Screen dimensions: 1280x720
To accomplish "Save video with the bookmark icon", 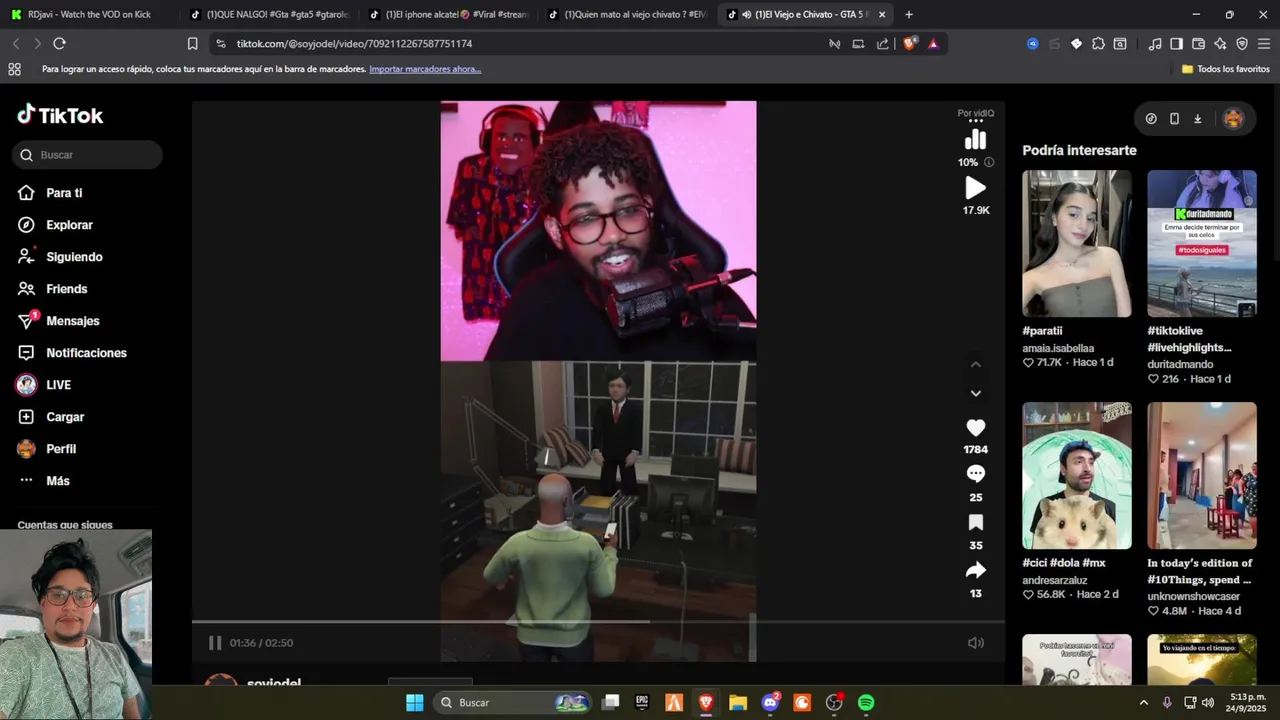I will 976,522.
